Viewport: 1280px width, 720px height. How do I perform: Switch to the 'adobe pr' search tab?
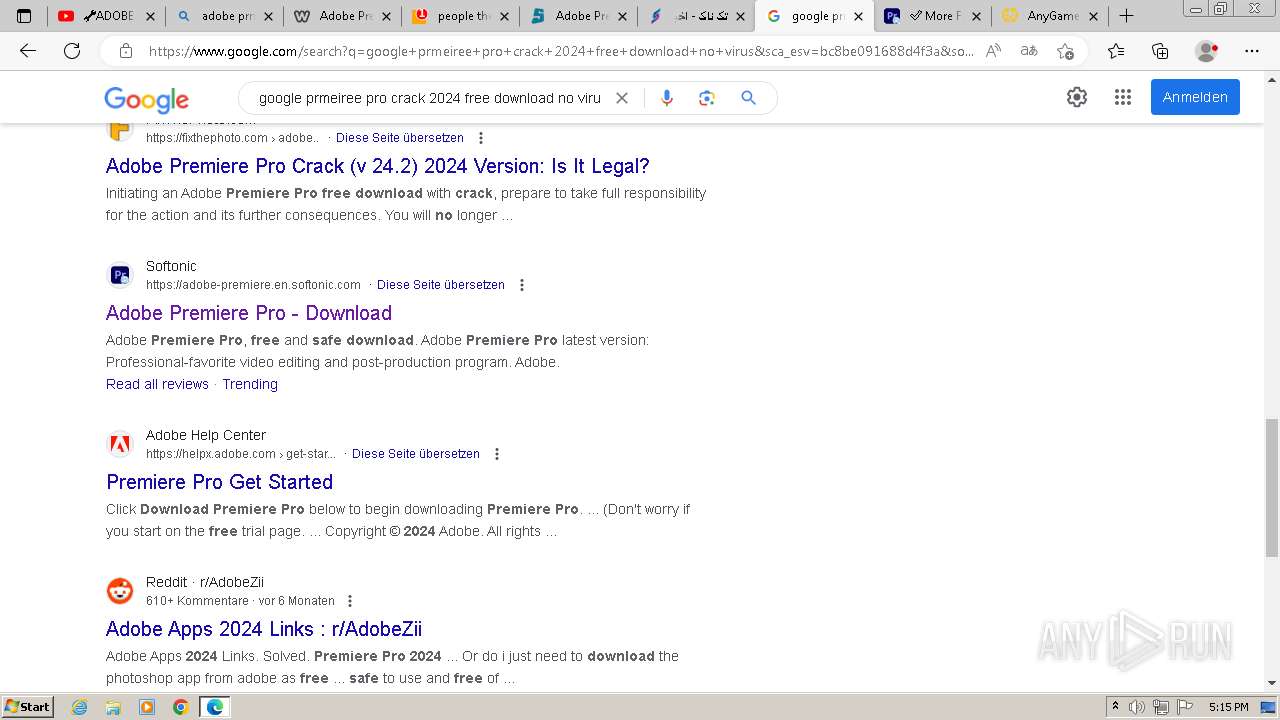[x=225, y=16]
